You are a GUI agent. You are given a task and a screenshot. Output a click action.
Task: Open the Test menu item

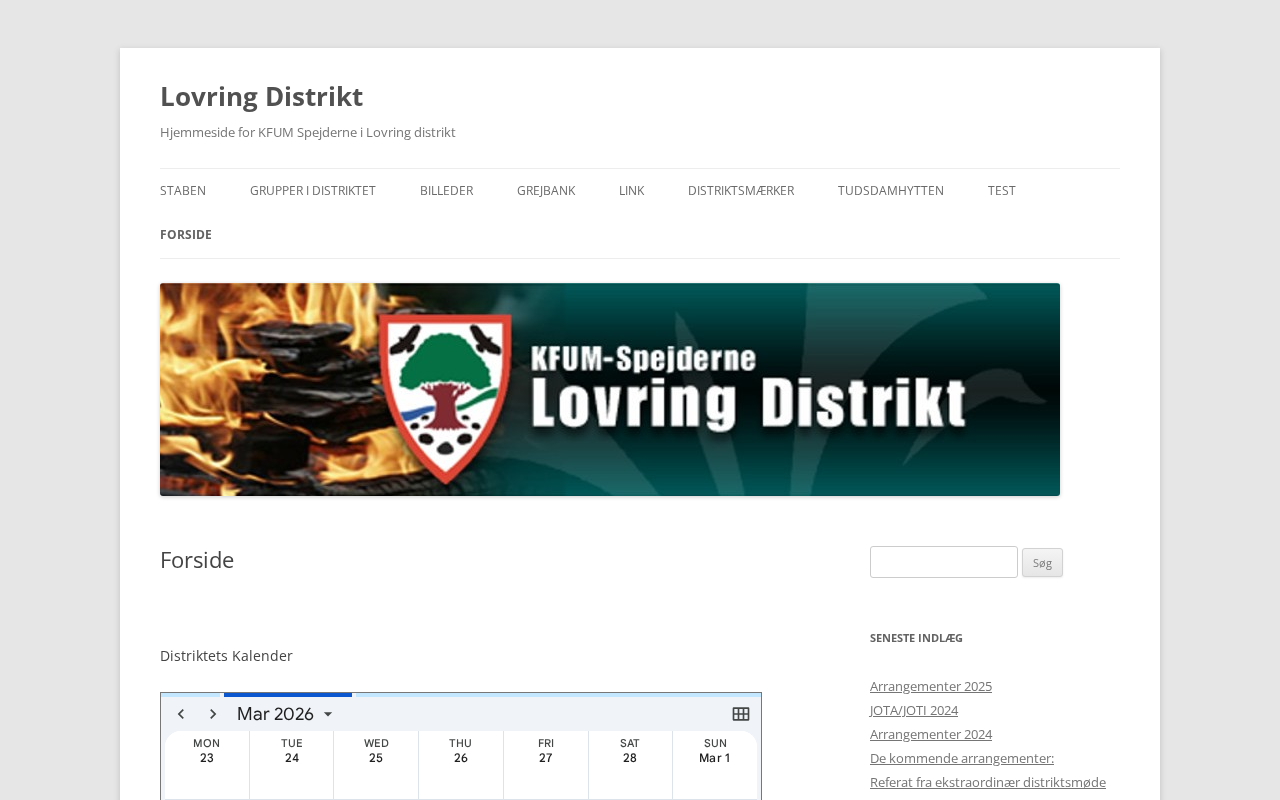tap(1001, 191)
